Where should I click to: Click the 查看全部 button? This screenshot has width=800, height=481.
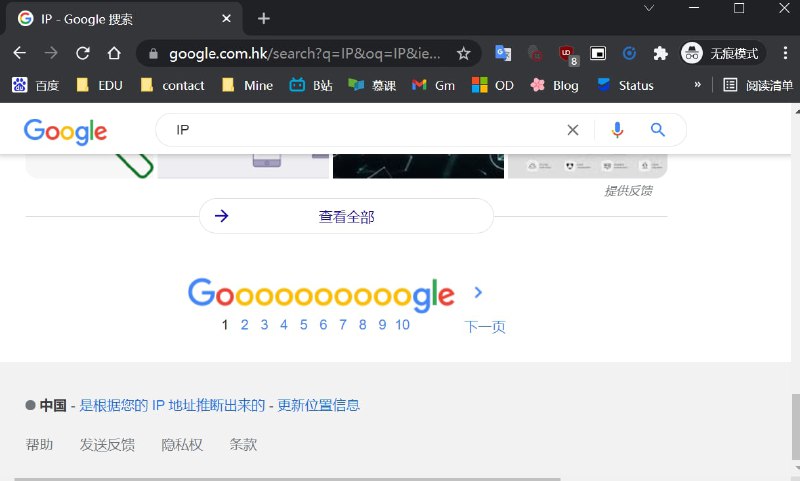[346, 216]
